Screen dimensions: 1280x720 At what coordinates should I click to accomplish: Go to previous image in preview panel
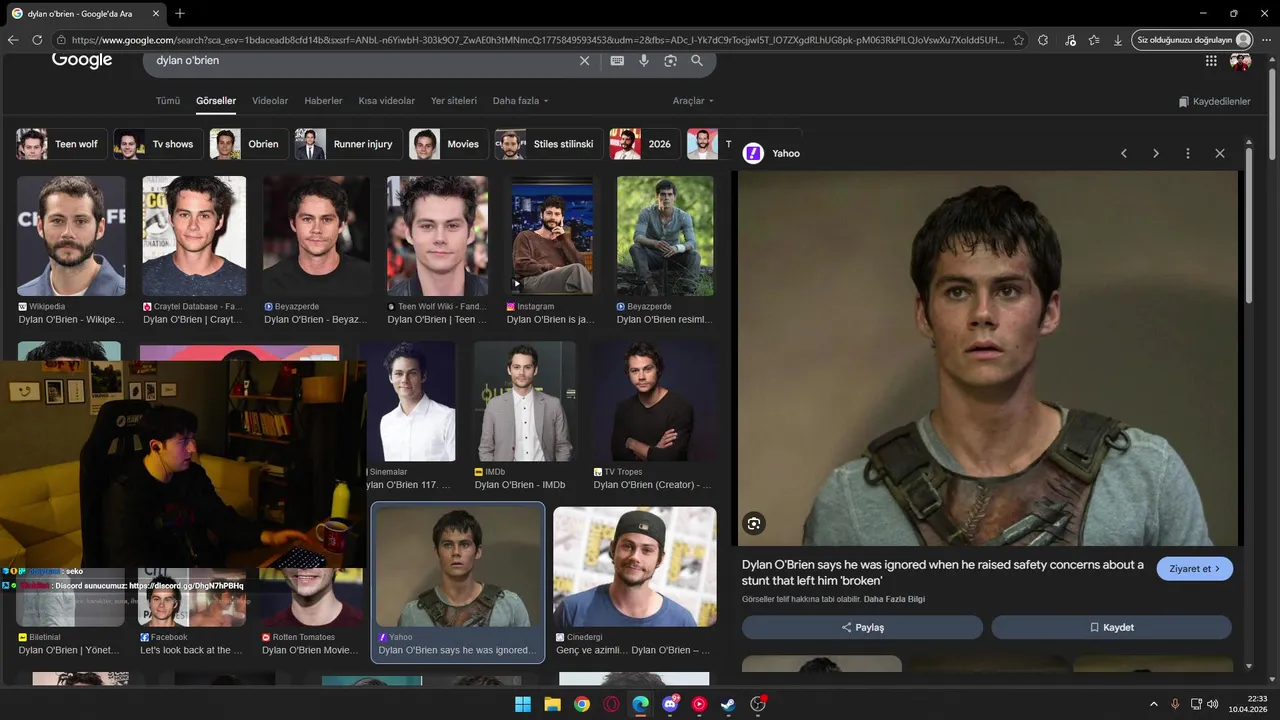click(1124, 153)
